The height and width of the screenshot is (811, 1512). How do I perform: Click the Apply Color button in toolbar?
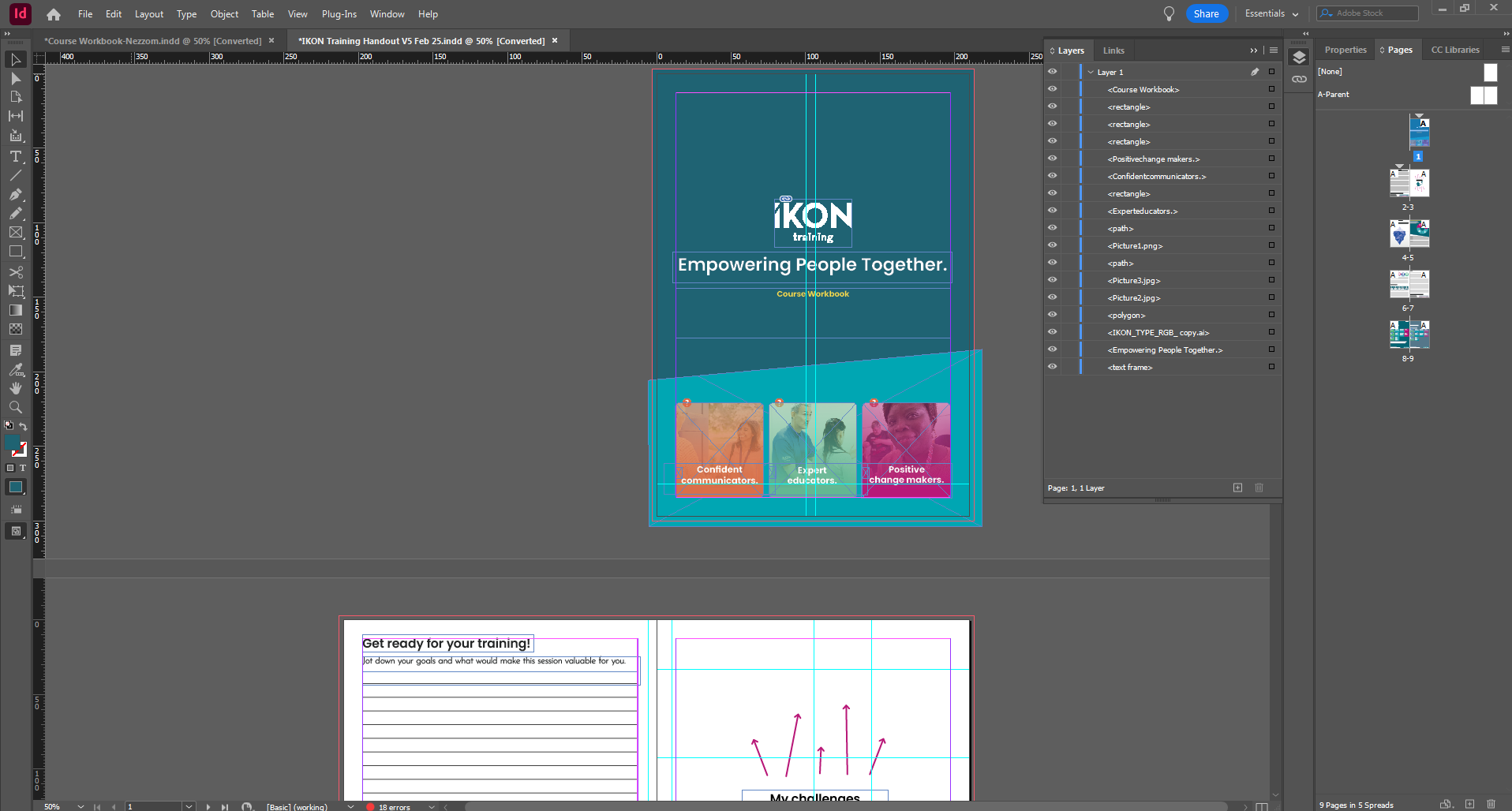[x=15, y=488]
